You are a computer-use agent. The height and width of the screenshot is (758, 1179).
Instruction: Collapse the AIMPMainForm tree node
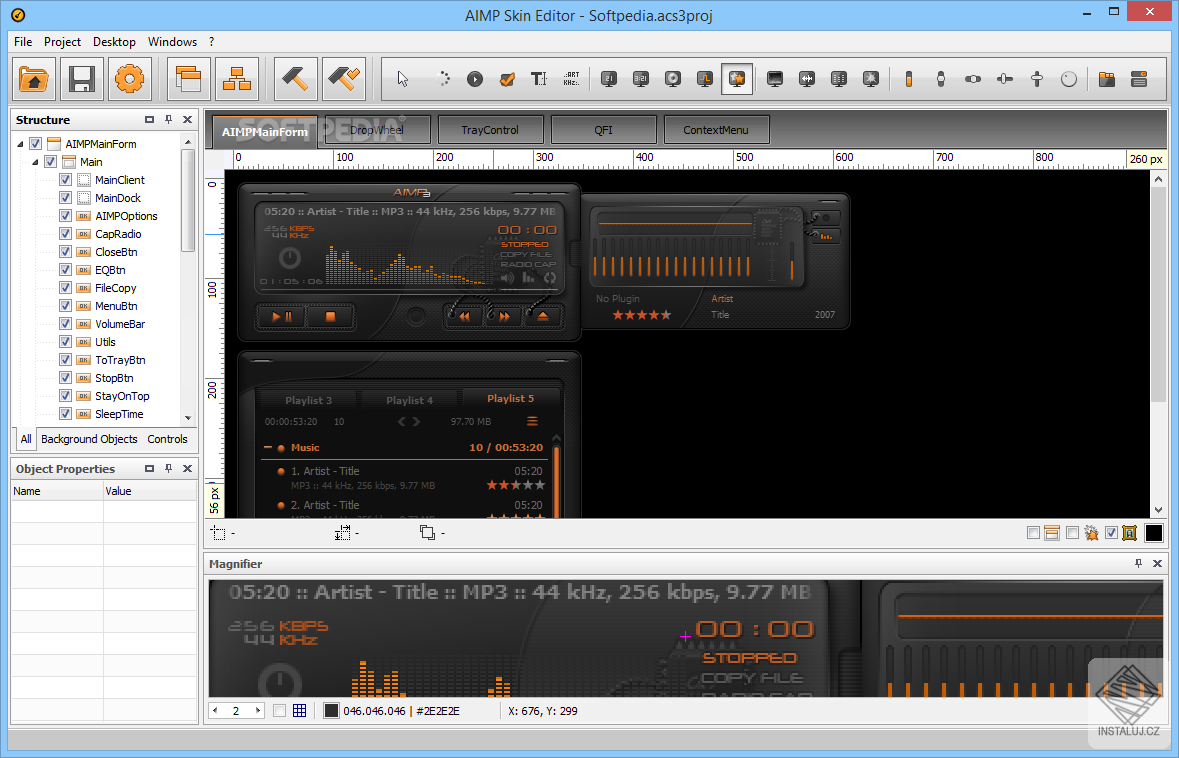[x=20, y=144]
